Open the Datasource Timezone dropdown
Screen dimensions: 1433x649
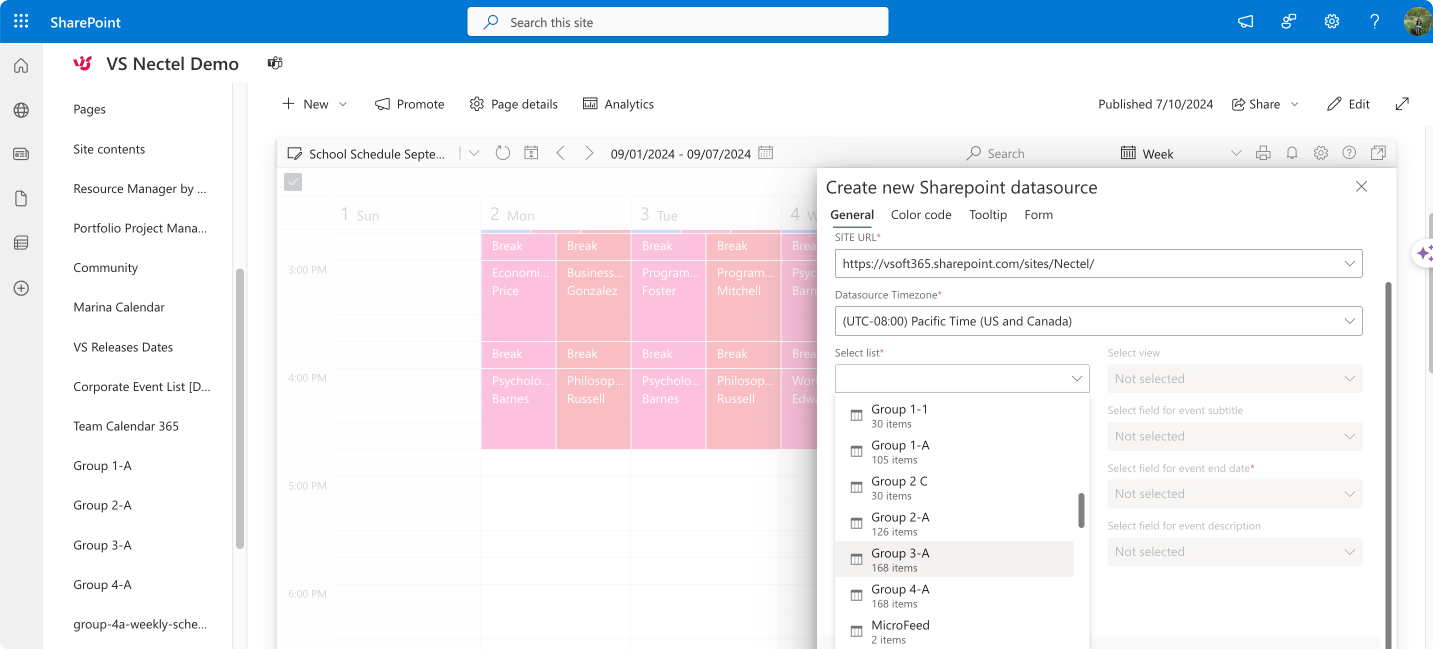click(x=1098, y=321)
